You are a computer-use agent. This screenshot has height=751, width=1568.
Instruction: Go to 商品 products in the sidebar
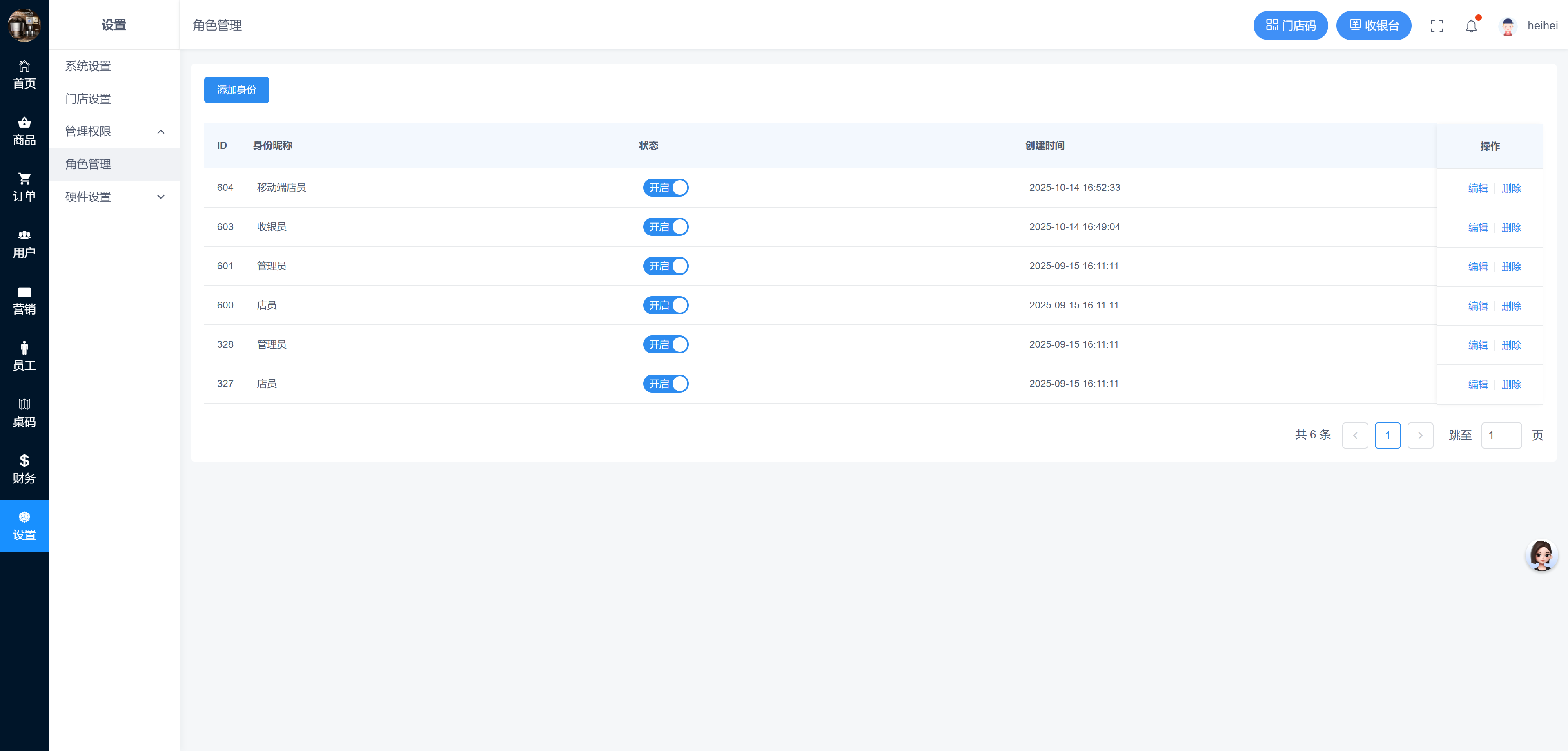pyautogui.click(x=24, y=131)
